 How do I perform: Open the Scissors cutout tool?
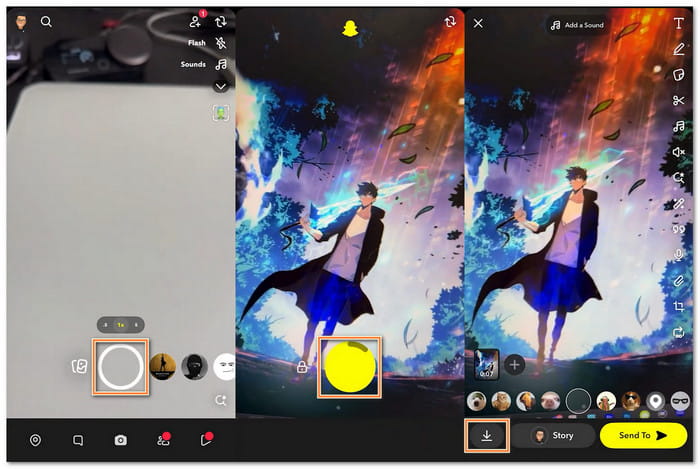pos(679,100)
